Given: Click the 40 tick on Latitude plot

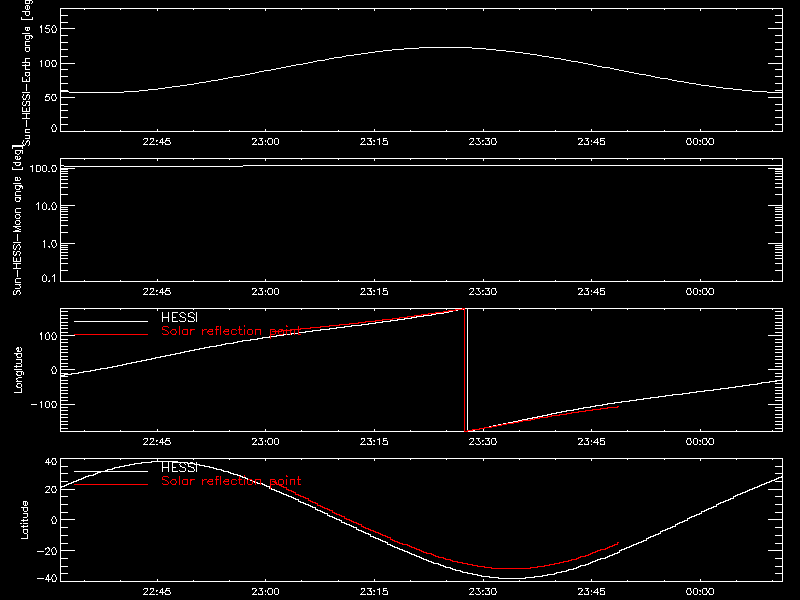Looking at the screenshot, I should (x=51, y=462).
